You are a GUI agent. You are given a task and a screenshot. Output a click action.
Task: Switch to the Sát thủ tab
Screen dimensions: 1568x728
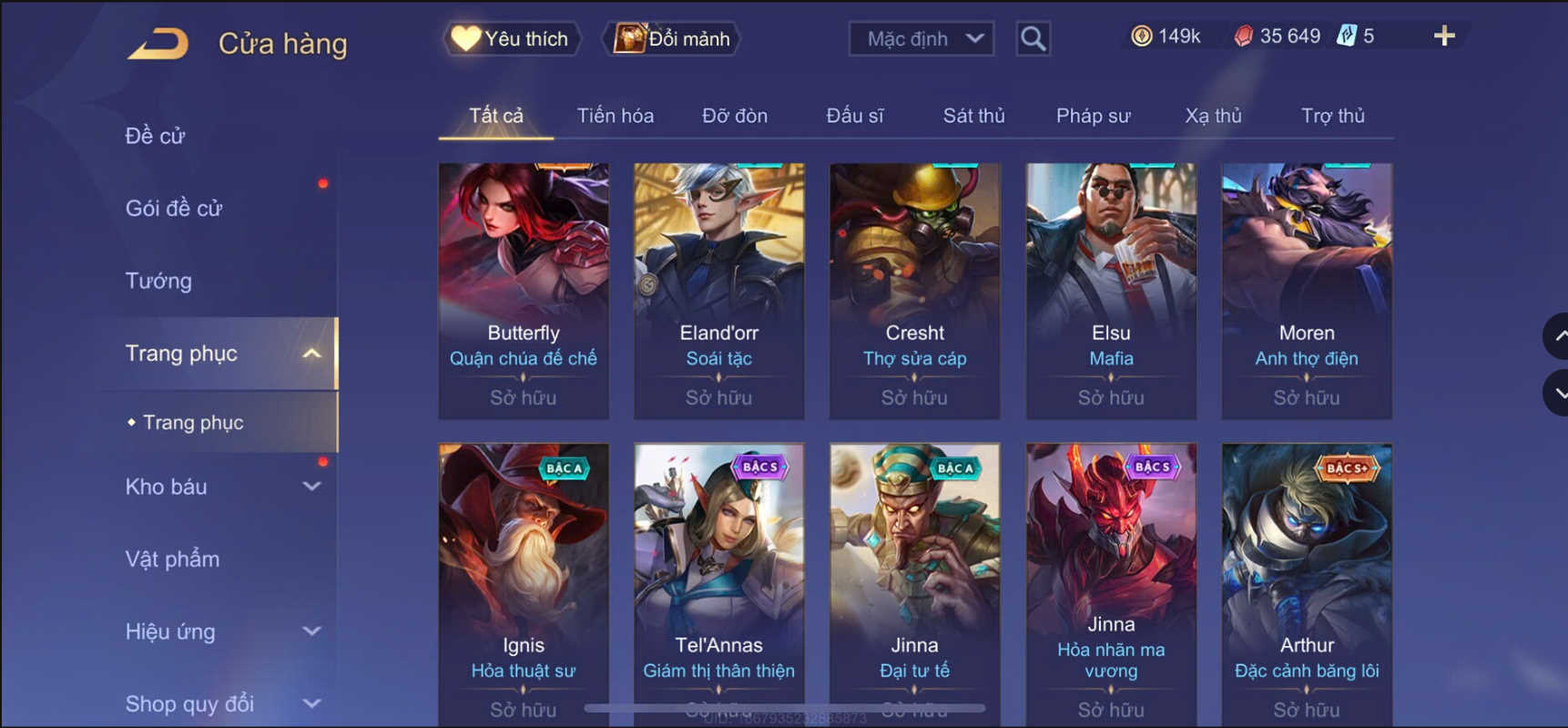click(x=973, y=116)
